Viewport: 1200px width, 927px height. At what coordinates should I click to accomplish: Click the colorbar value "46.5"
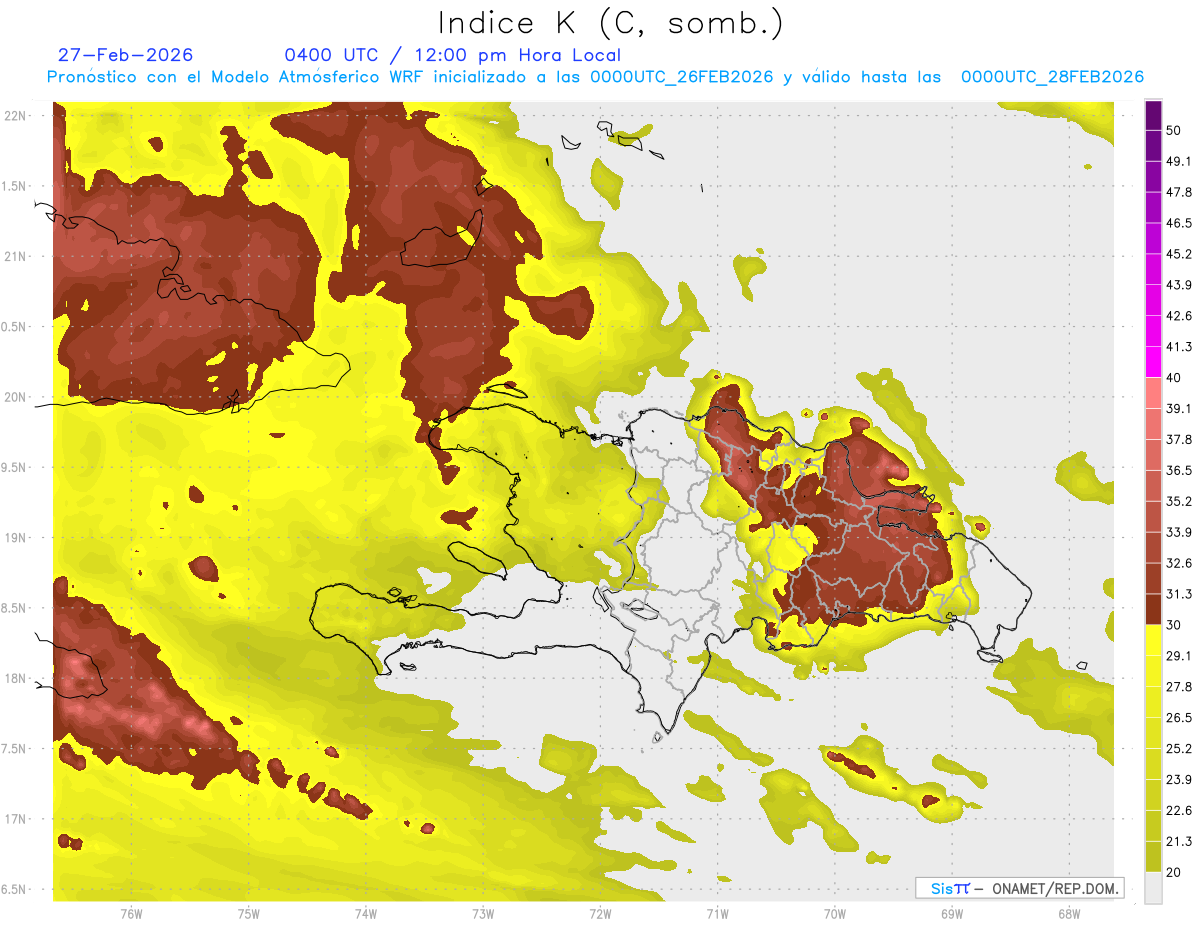pyautogui.click(x=1179, y=223)
